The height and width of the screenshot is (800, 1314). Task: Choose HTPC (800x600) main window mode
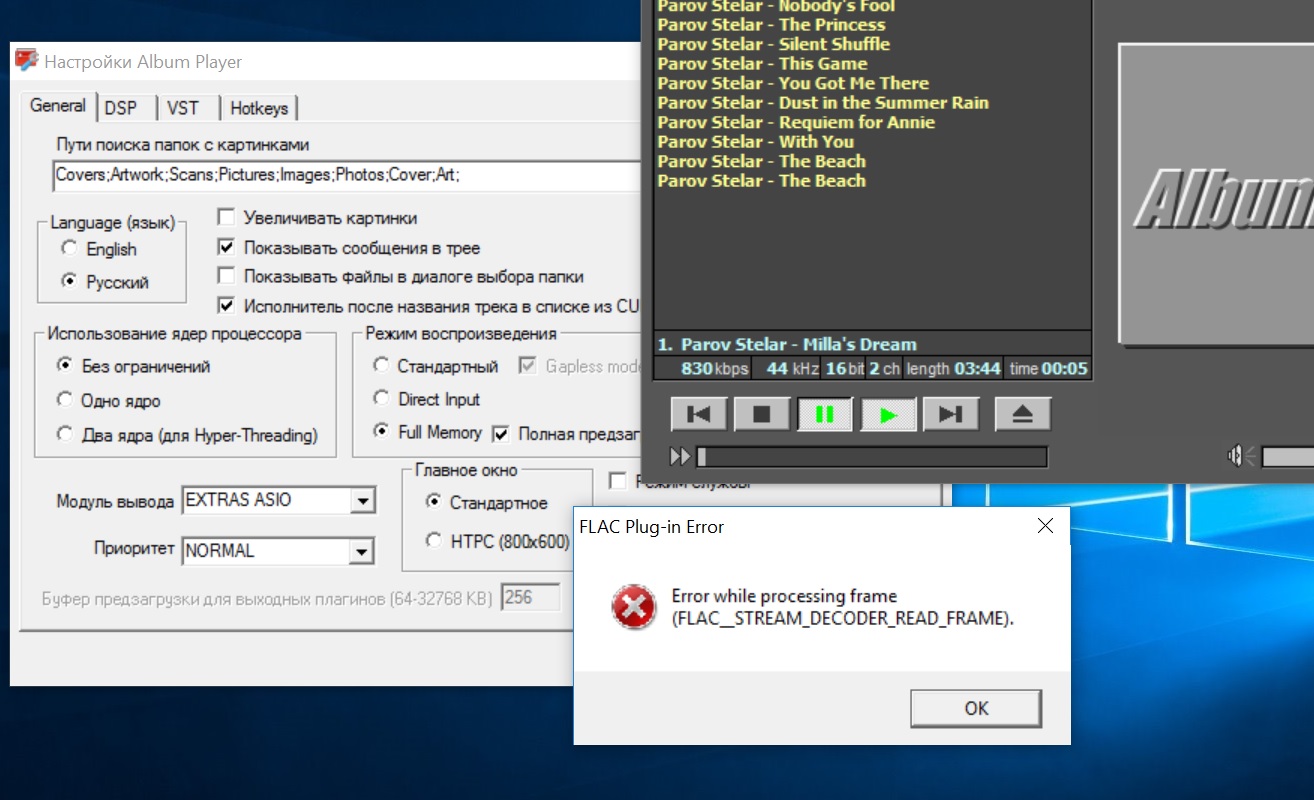pyautogui.click(x=497, y=541)
